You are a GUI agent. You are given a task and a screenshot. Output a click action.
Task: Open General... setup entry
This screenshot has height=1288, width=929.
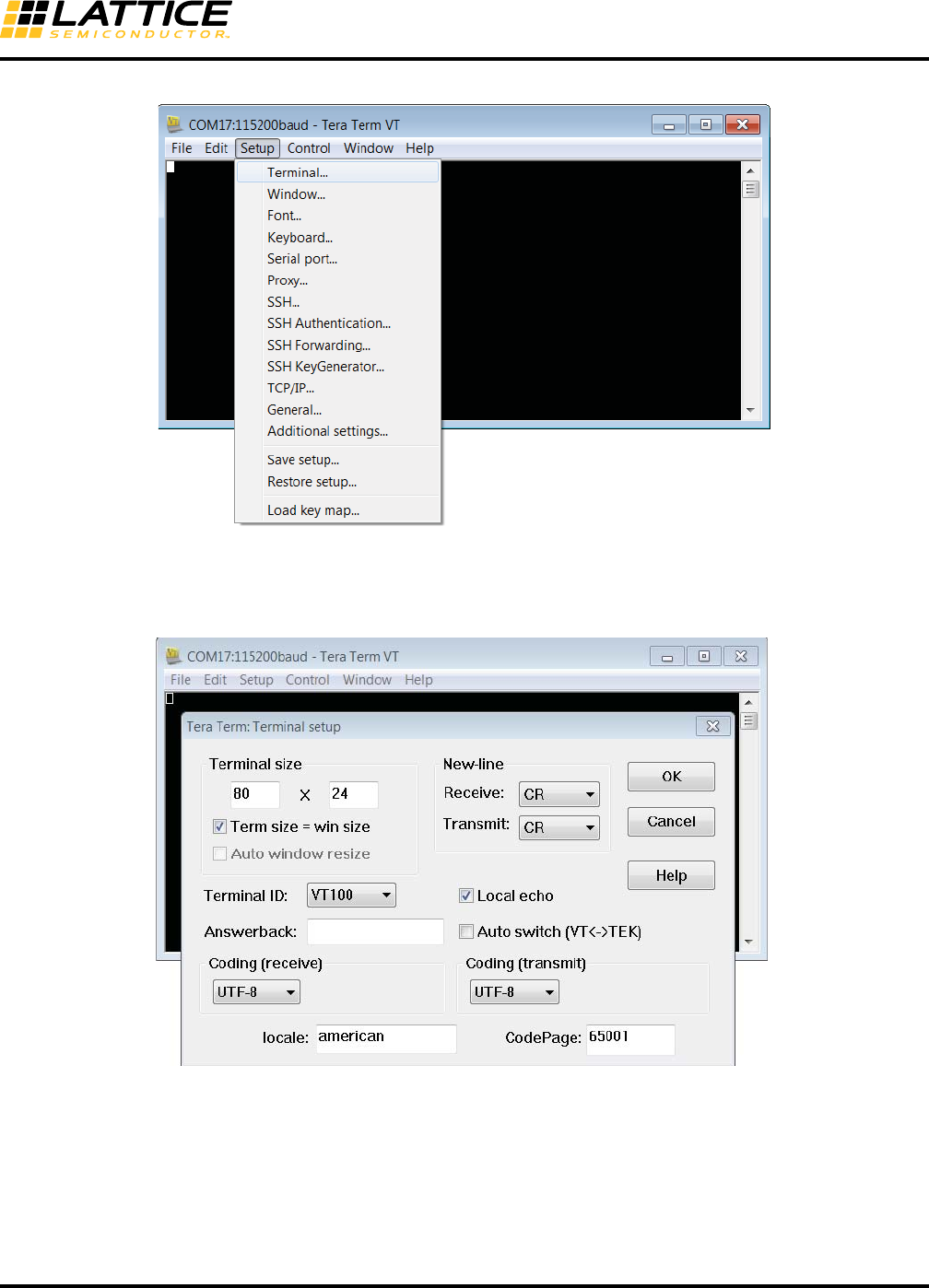[x=337, y=410]
